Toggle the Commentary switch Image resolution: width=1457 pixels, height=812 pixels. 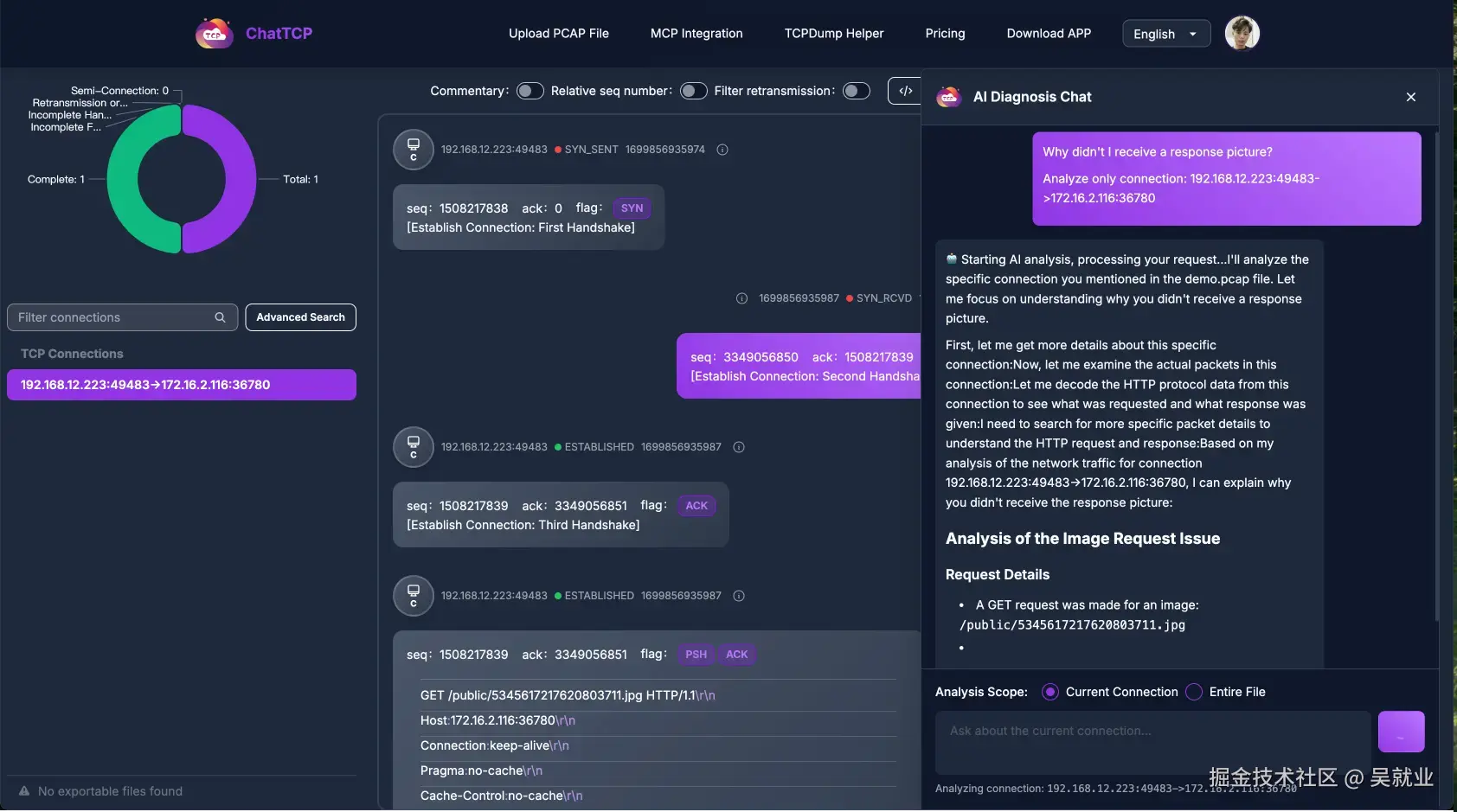point(530,91)
